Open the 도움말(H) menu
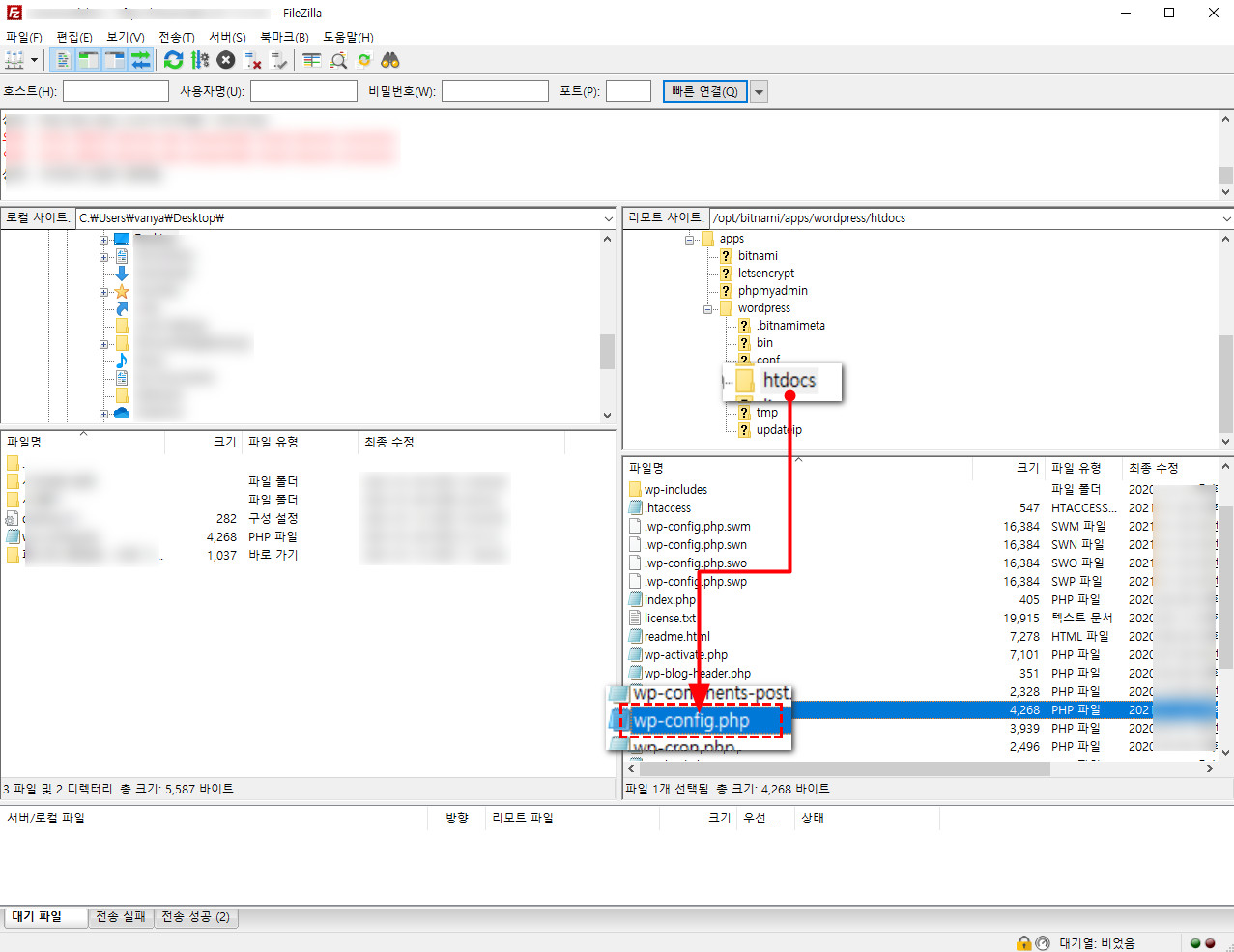The image size is (1234, 952). click(x=348, y=37)
